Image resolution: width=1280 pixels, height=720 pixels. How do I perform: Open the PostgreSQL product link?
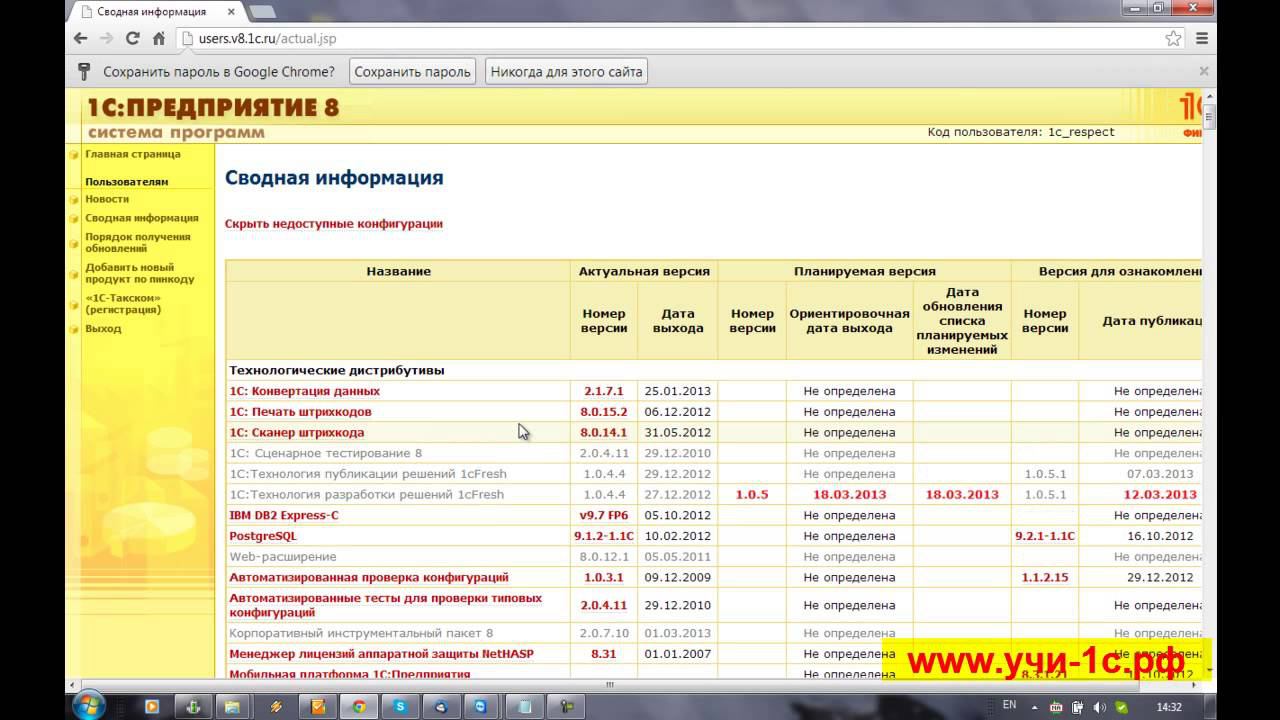pos(263,536)
